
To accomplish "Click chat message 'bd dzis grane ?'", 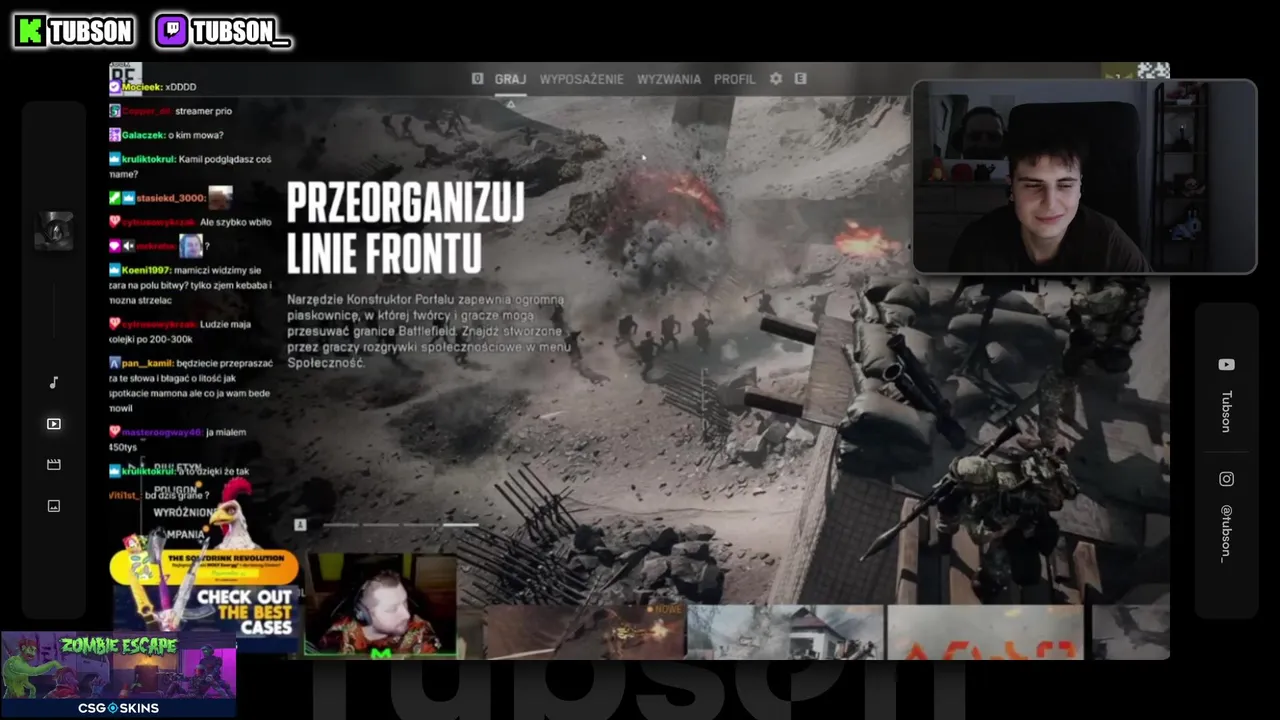I will point(177,495).
